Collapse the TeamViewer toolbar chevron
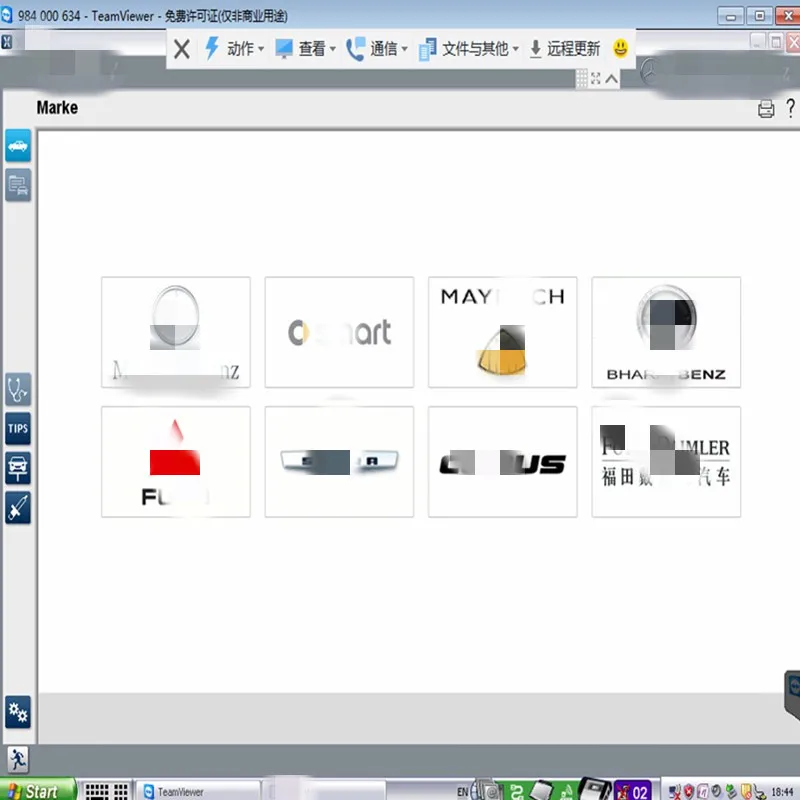Viewport: 800px width, 800px height. pyautogui.click(x=611, y=79)
